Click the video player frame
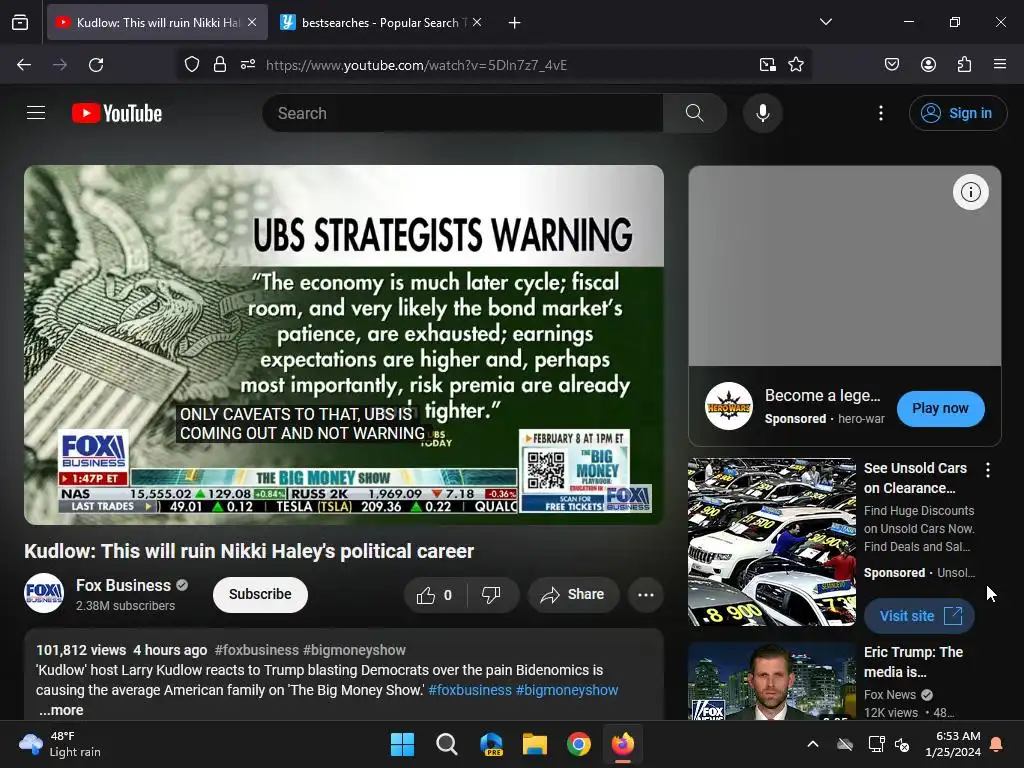 tap(344, 345)
